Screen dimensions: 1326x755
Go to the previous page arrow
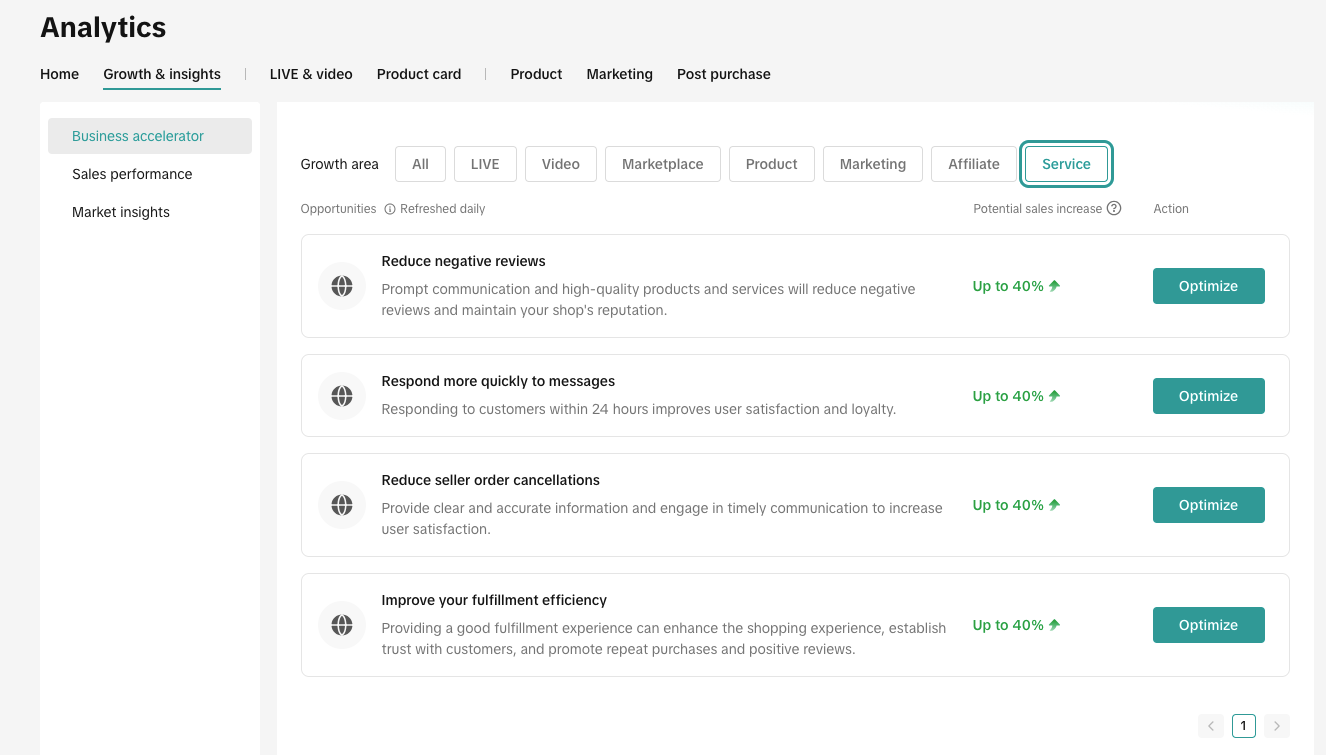[1210, 726]
